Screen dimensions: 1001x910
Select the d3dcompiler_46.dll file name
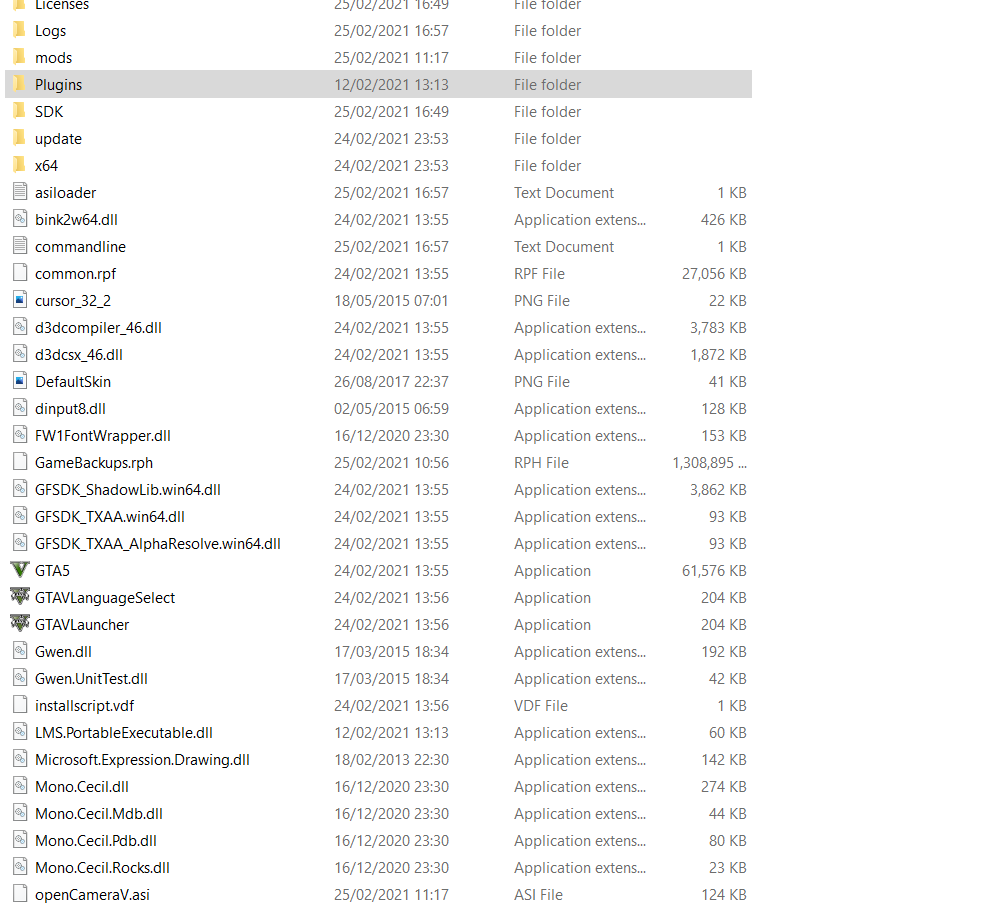pyautogui.click(x=98, y=328)
